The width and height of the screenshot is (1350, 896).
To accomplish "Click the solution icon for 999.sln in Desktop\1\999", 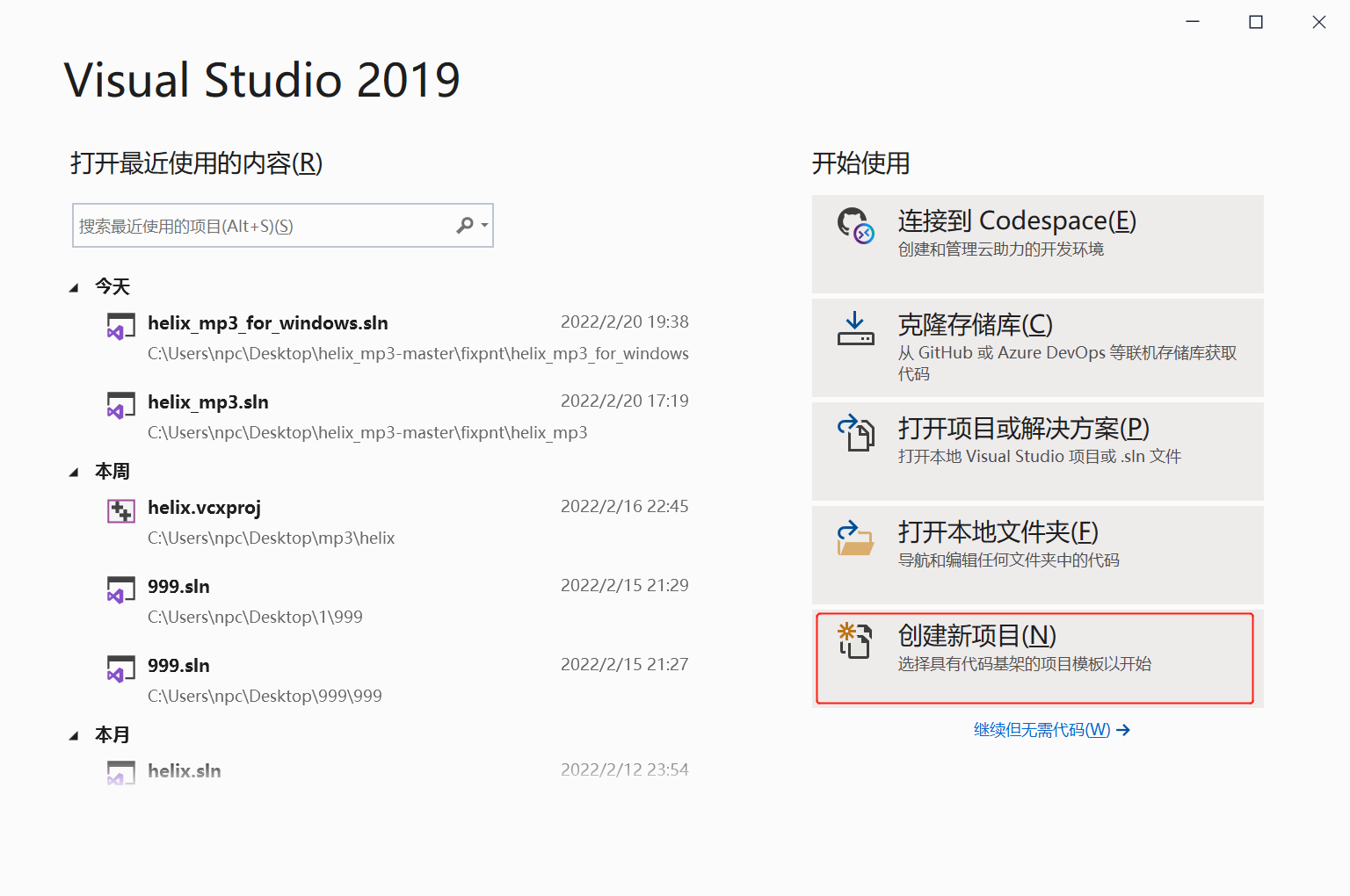I will point(121,589).
